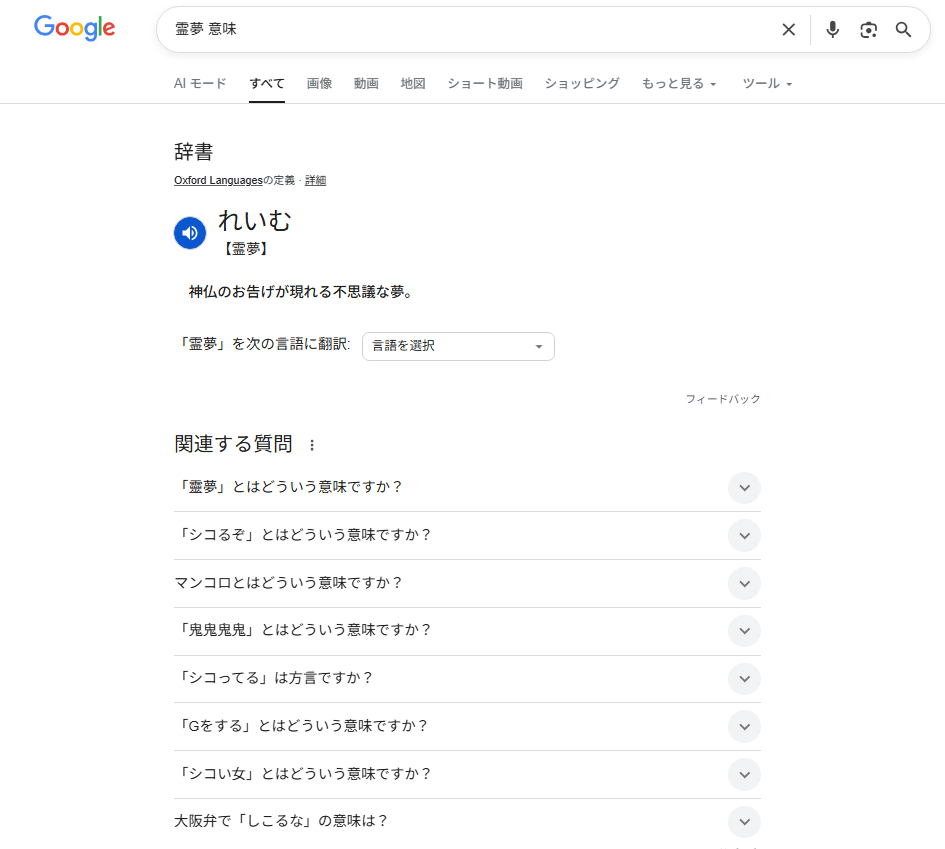Expand 「靈夢」とはどういう意味ですか question
945x849 pixels.
tap(744, 488)
